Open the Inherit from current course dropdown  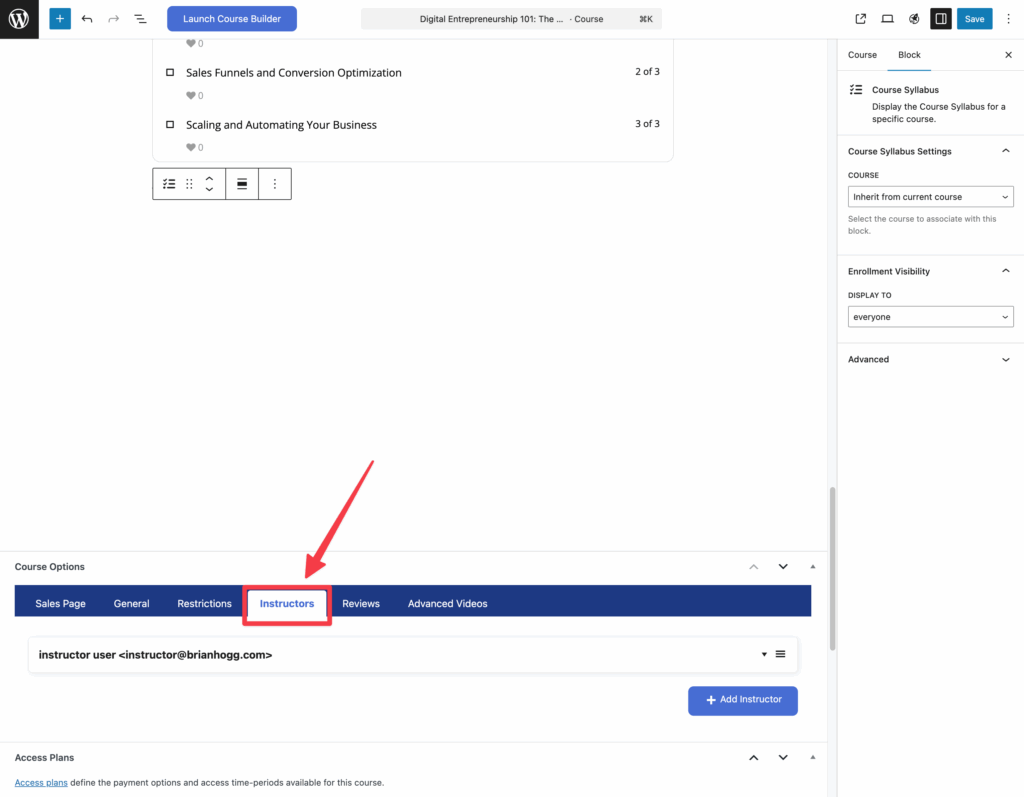(930, 197)
